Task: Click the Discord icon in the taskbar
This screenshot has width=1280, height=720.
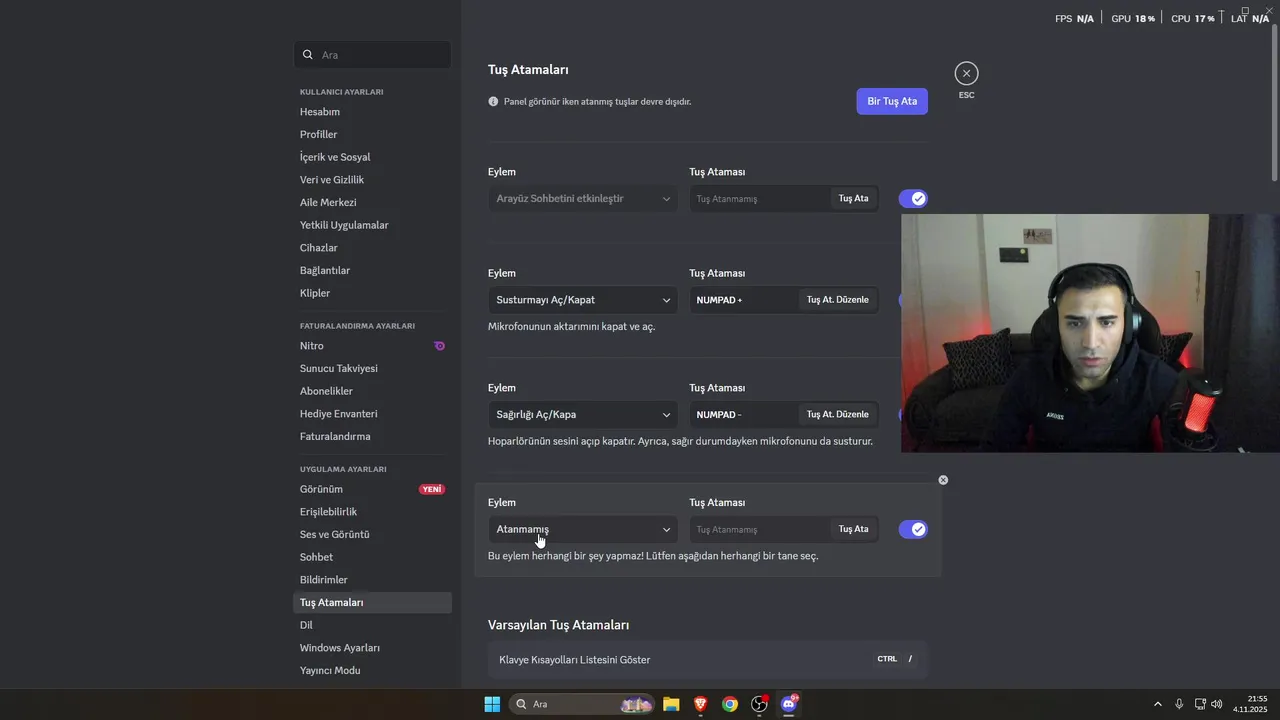Action: point(789,704)
